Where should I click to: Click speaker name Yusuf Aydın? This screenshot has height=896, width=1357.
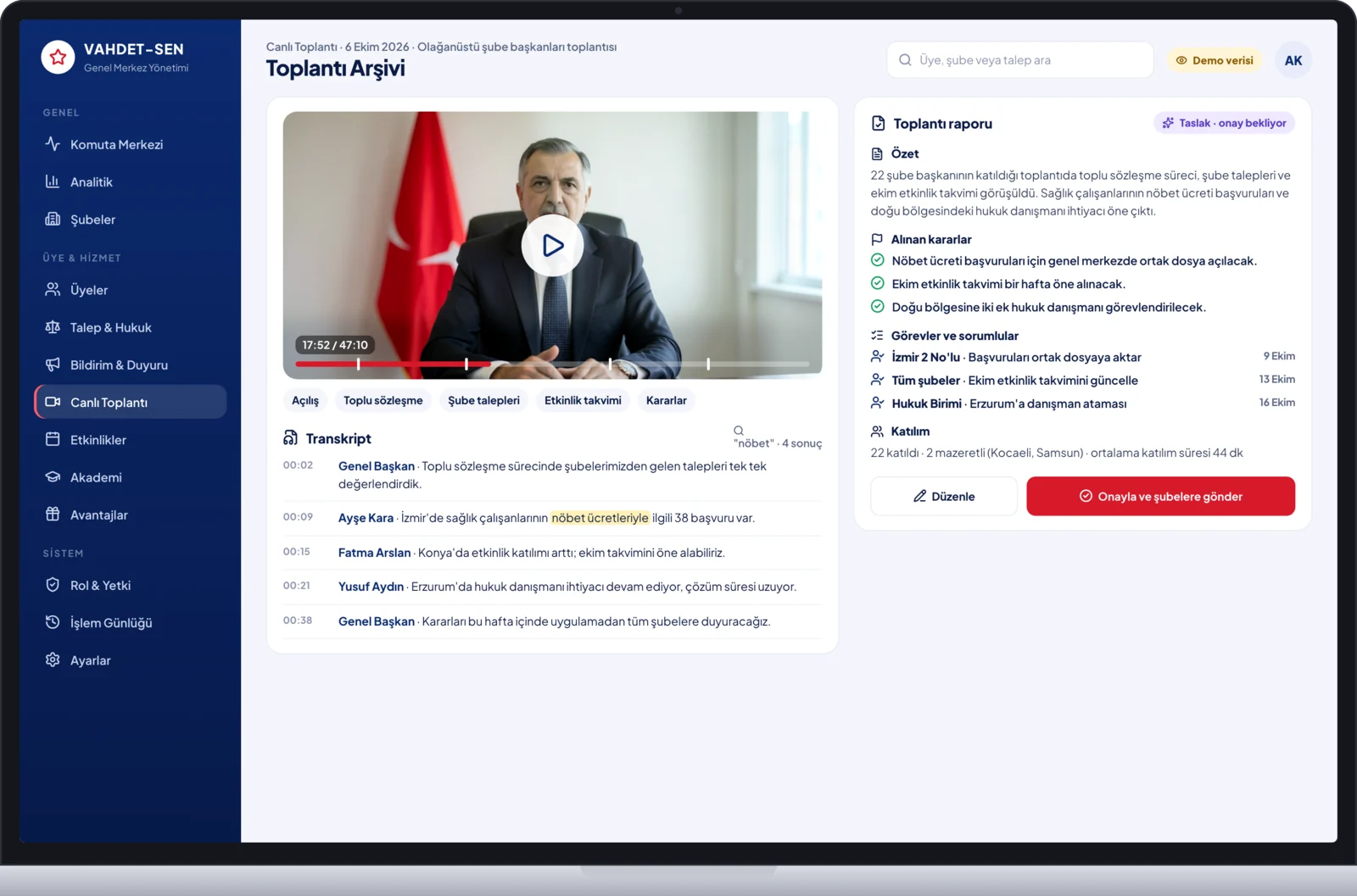[x=371, y=587]
